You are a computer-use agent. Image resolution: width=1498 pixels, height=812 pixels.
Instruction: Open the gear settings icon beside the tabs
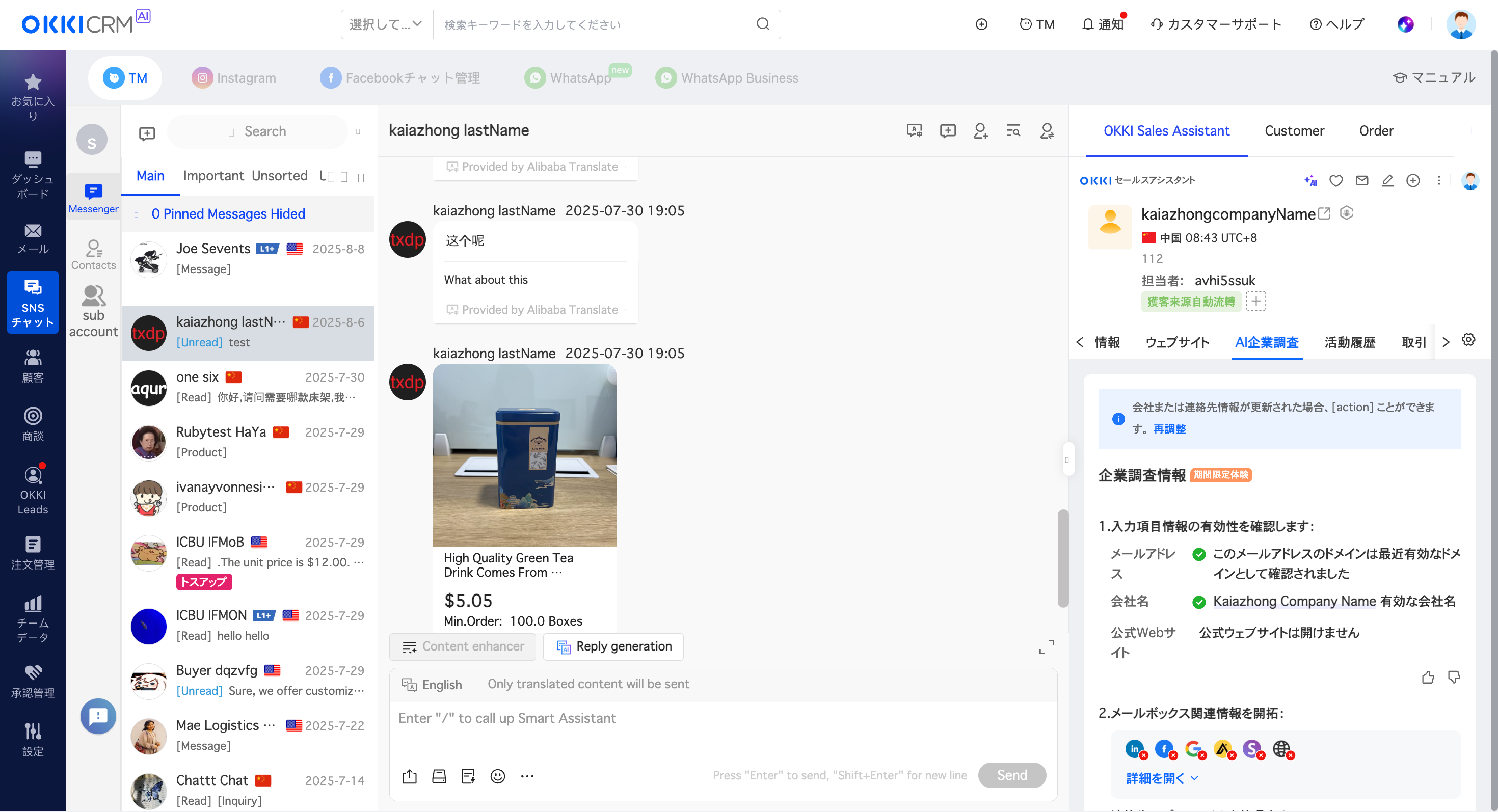click(1468, 340)
